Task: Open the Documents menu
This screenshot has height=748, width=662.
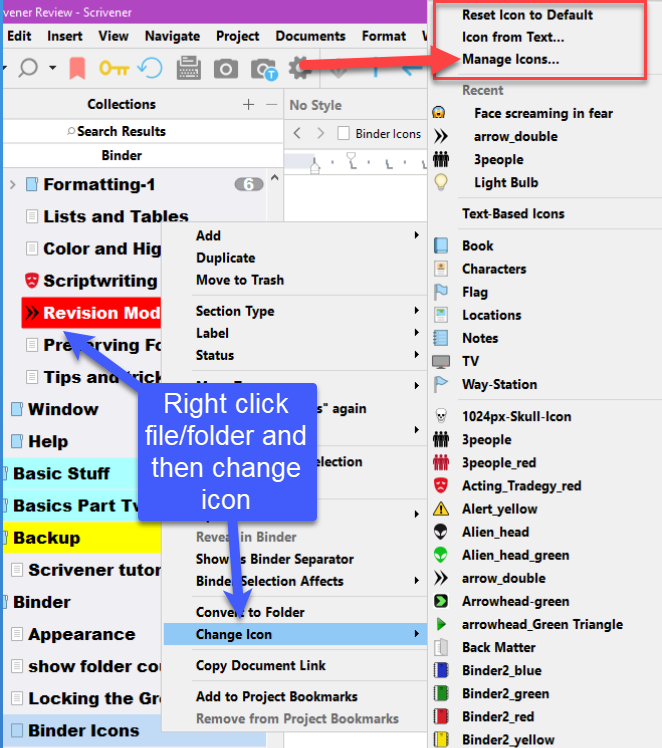Action: 310,36
